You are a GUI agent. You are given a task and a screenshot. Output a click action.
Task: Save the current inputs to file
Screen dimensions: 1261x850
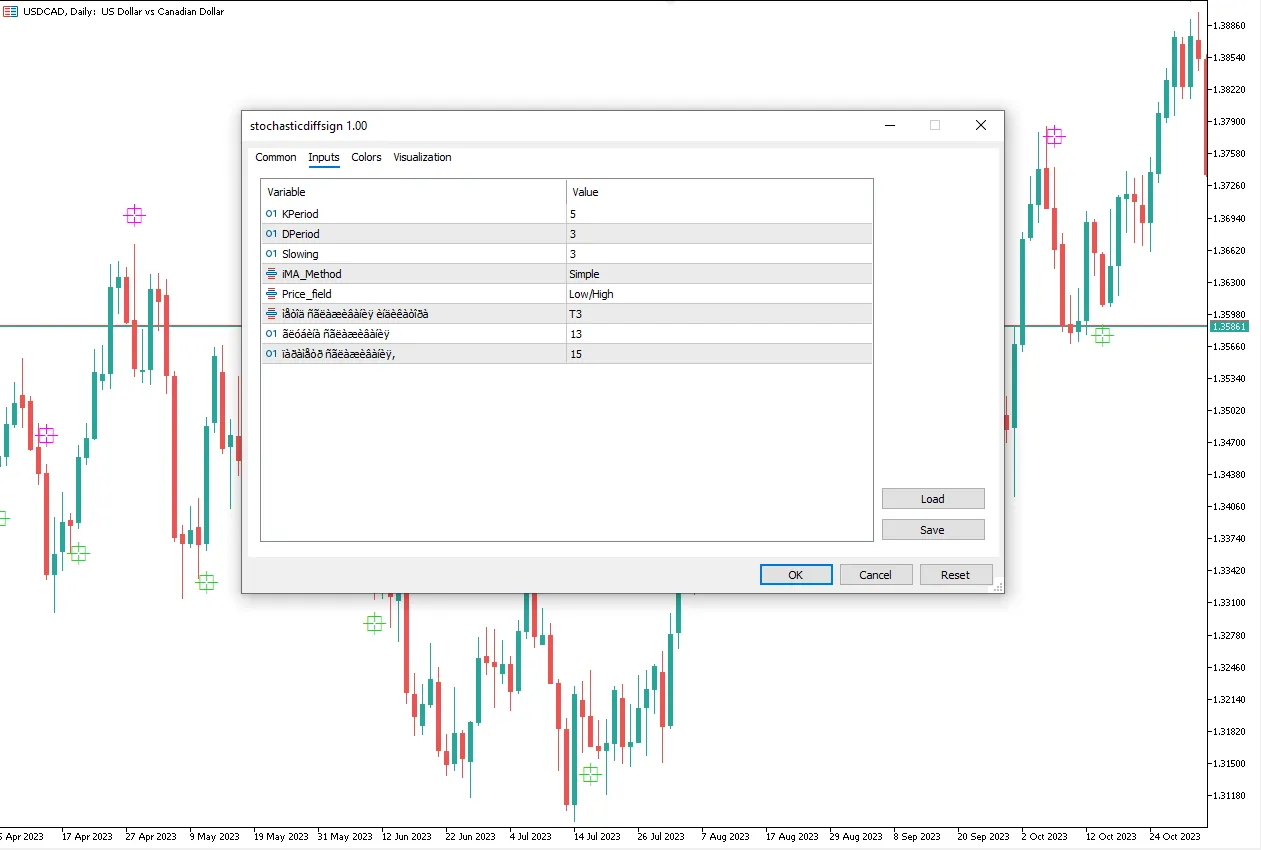point(933,530)
